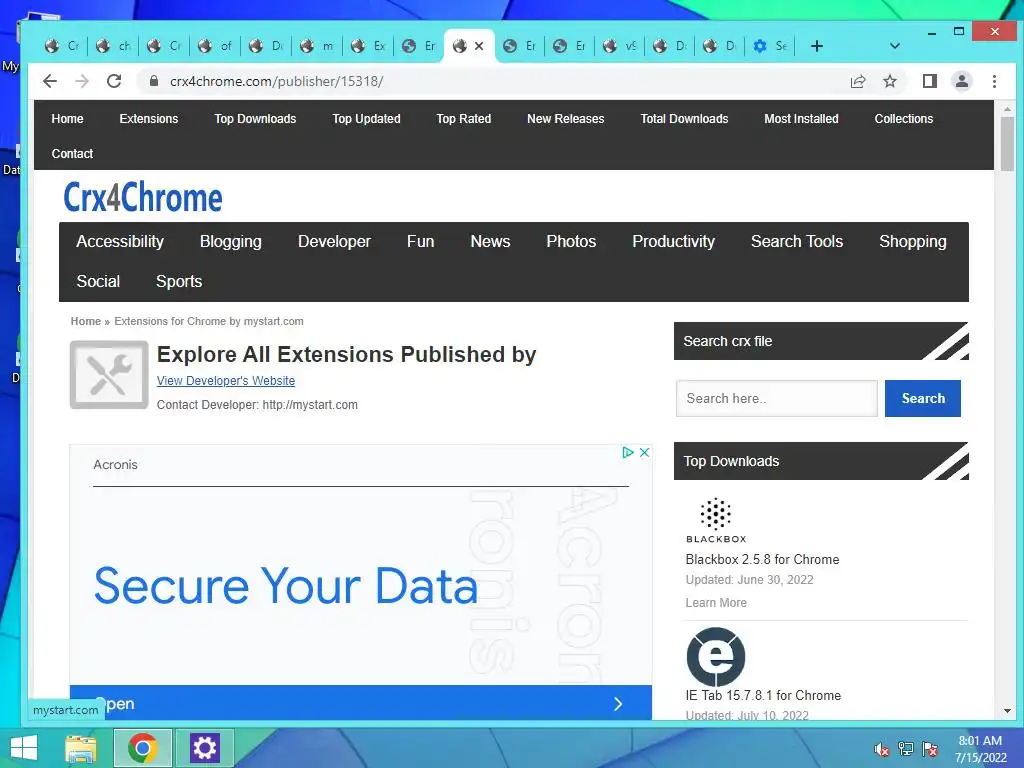This screenshot has width=1024, height=768.
Task: Switch to the 'ch' browser tab
Action: [113, 46]
